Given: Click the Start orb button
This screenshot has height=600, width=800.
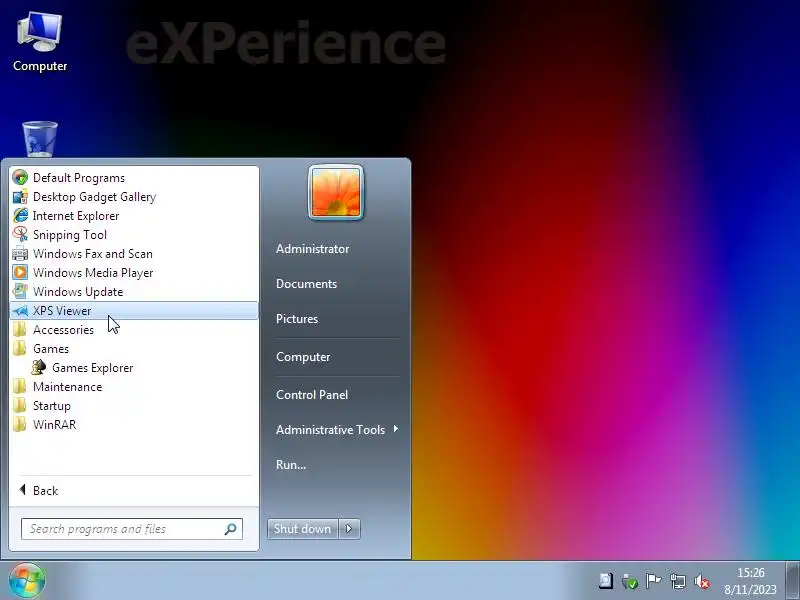Looking at the screenshot, I should [27, 581].
